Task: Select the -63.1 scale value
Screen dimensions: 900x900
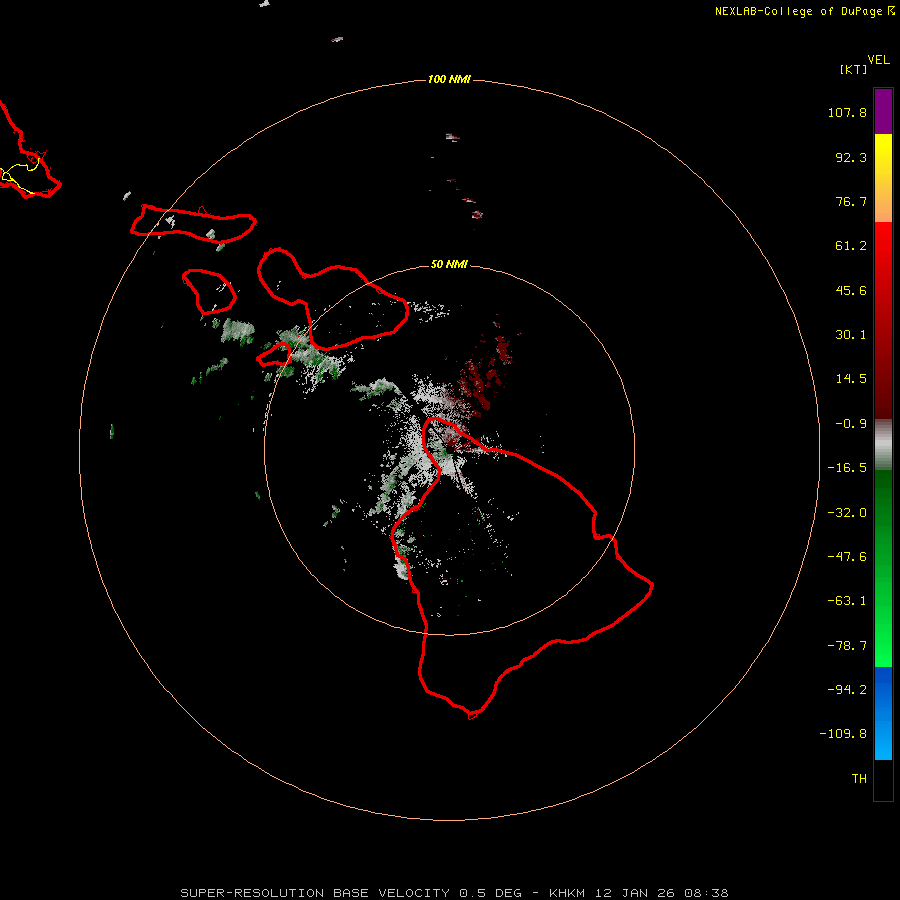Action: click(x=847, y=601)
